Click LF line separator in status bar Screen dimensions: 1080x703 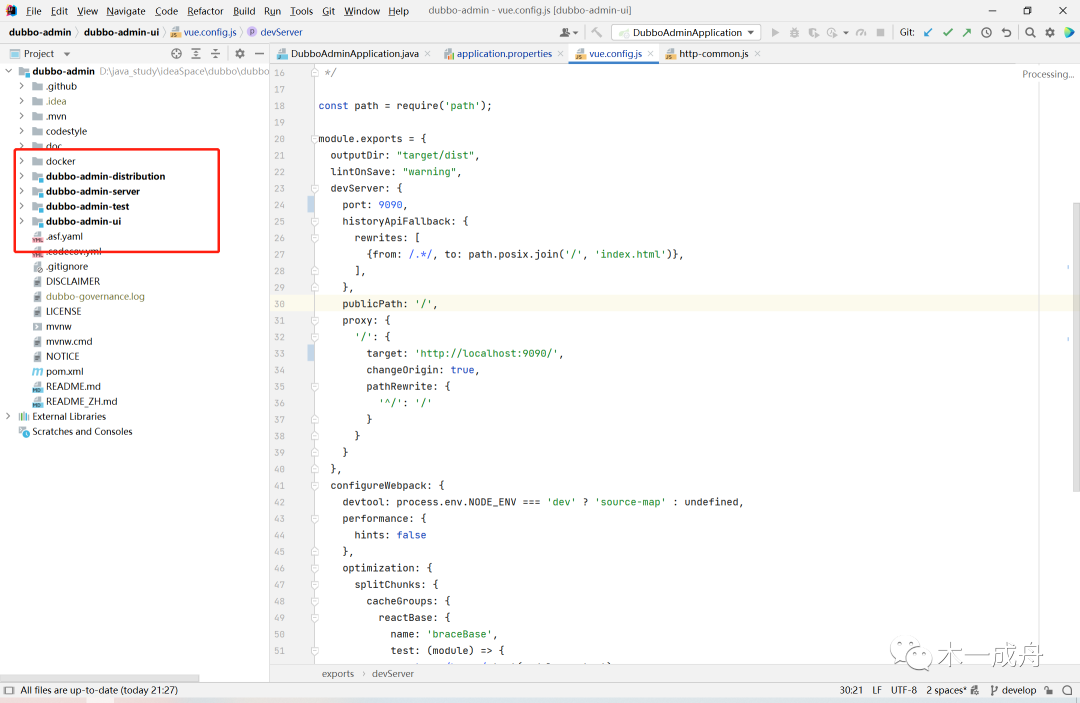point(877,690)
